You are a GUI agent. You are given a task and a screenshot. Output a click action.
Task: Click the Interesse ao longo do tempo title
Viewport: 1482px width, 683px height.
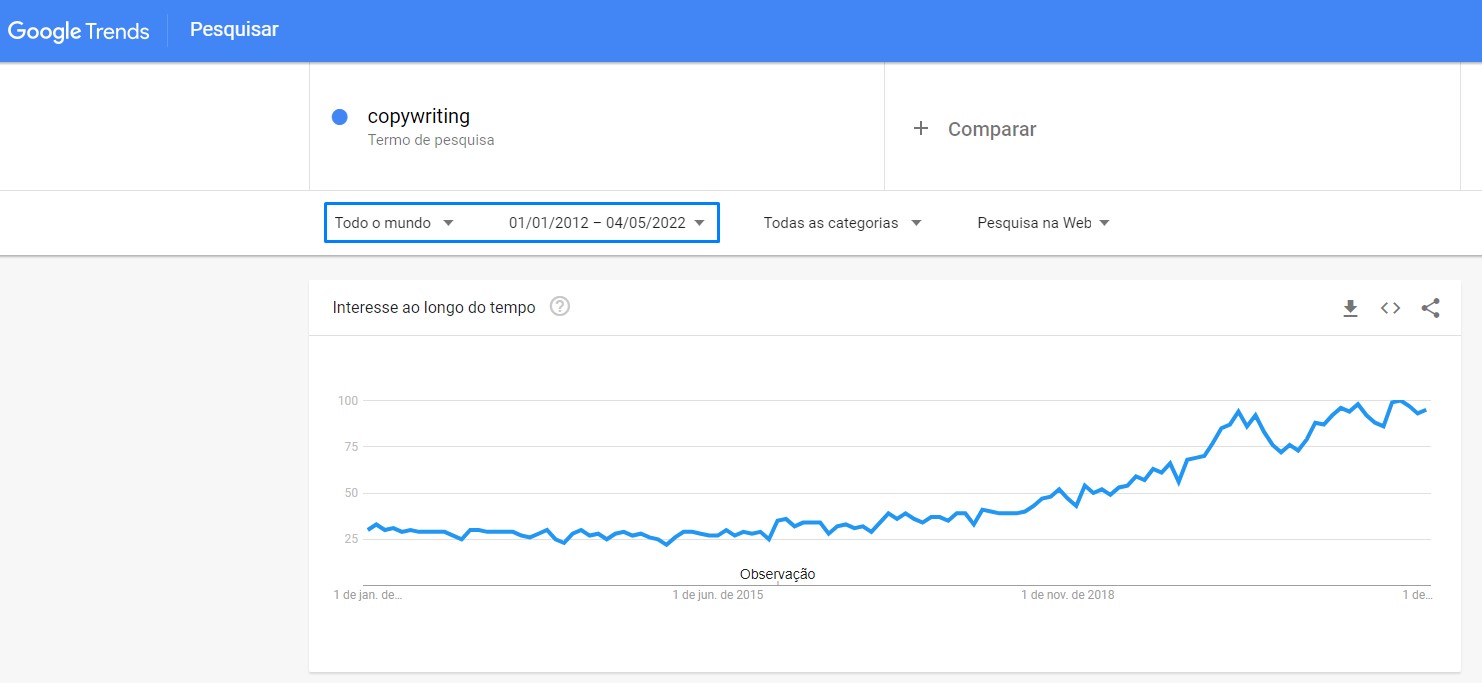pos(434,308)
